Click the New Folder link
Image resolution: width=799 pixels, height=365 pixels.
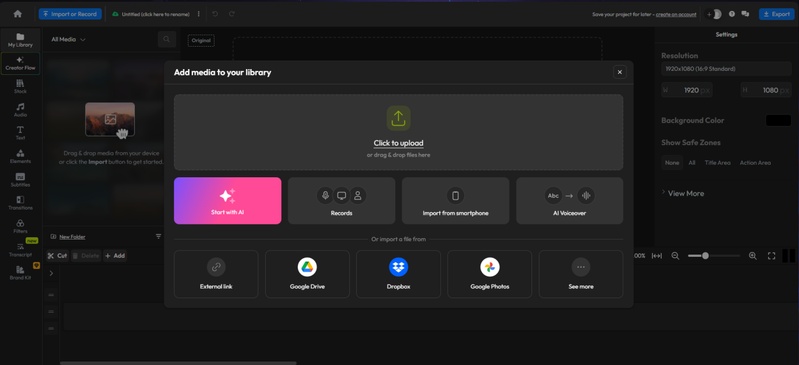pos(72,237)
